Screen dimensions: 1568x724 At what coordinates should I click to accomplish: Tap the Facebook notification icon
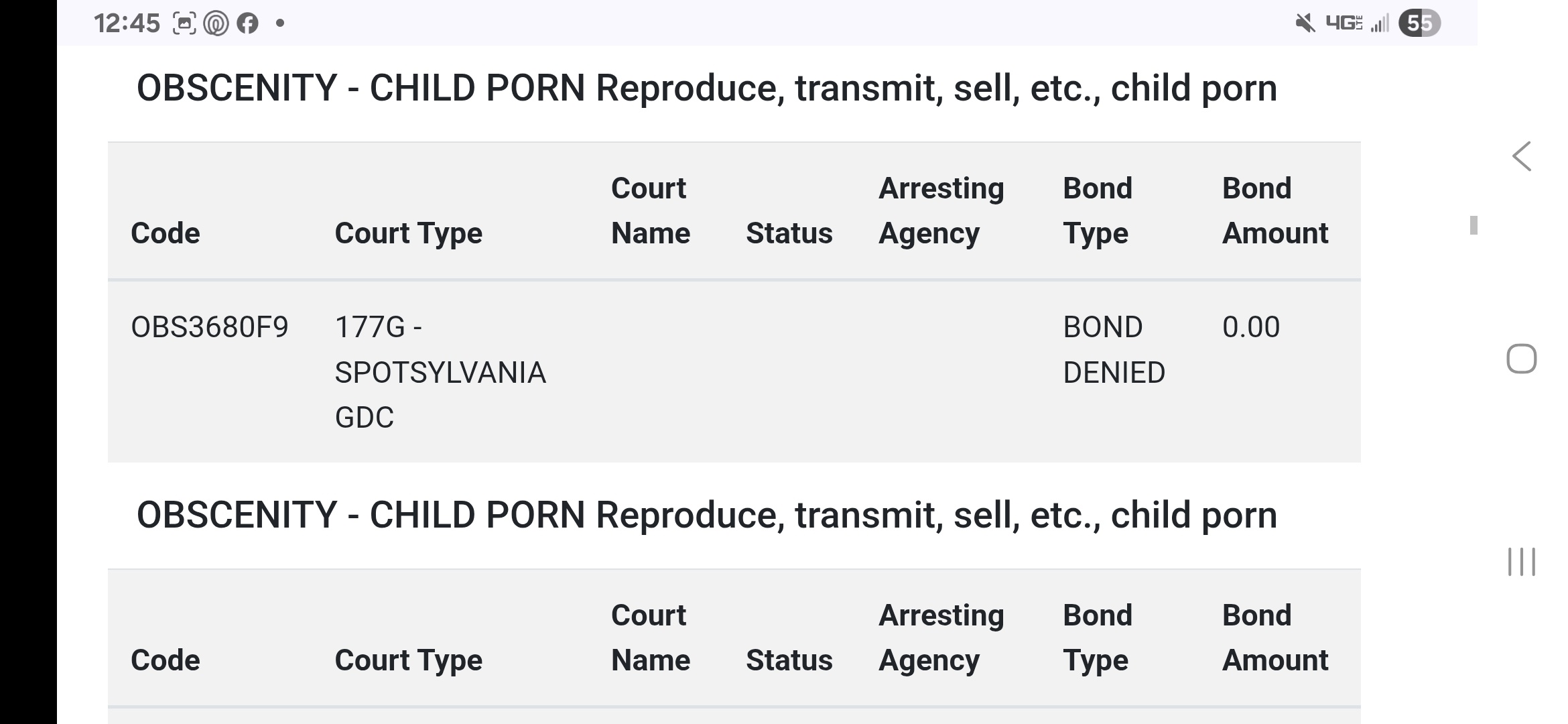click(247, 23)
